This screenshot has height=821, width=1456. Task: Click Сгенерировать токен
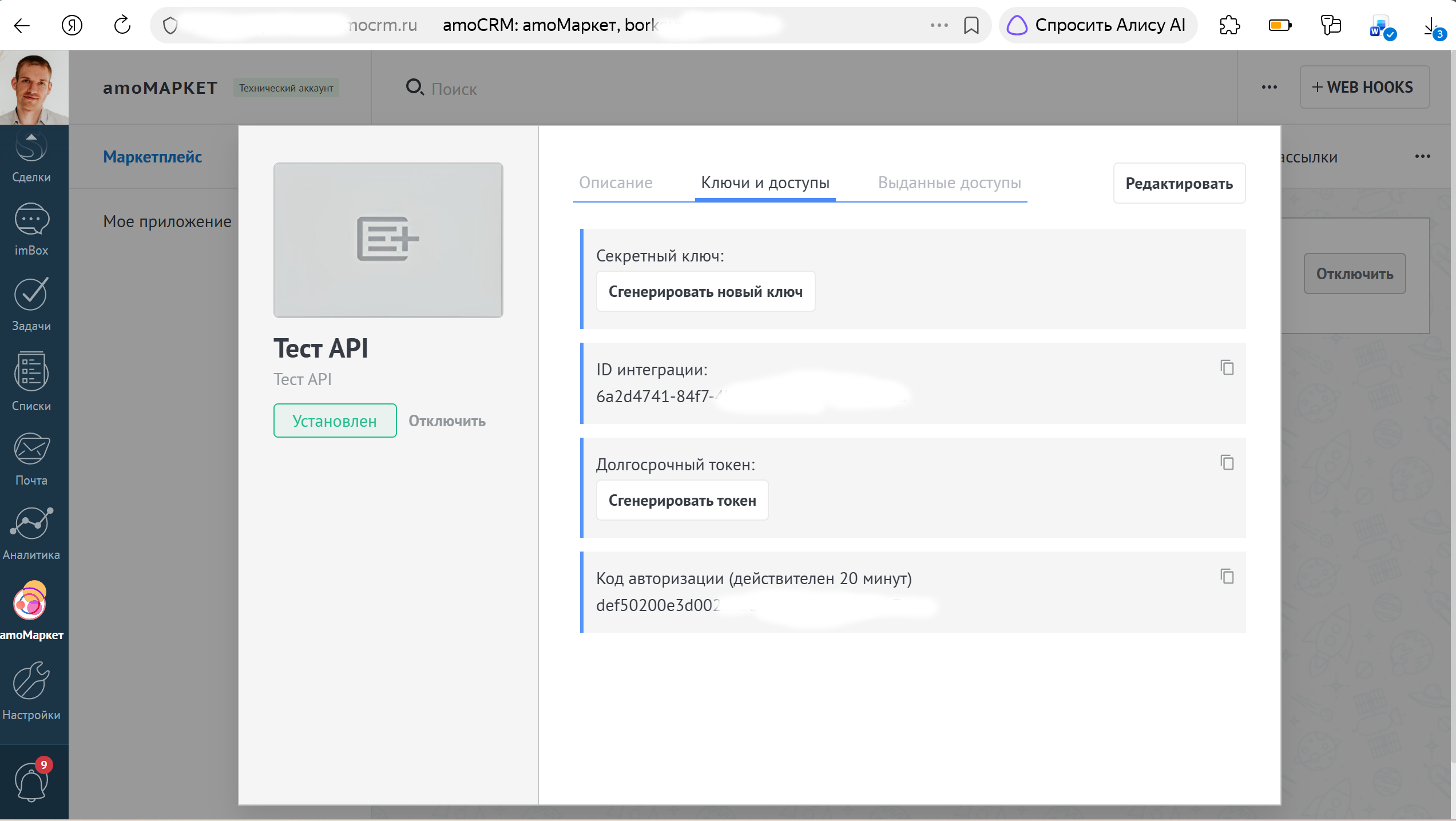(682, 500)
